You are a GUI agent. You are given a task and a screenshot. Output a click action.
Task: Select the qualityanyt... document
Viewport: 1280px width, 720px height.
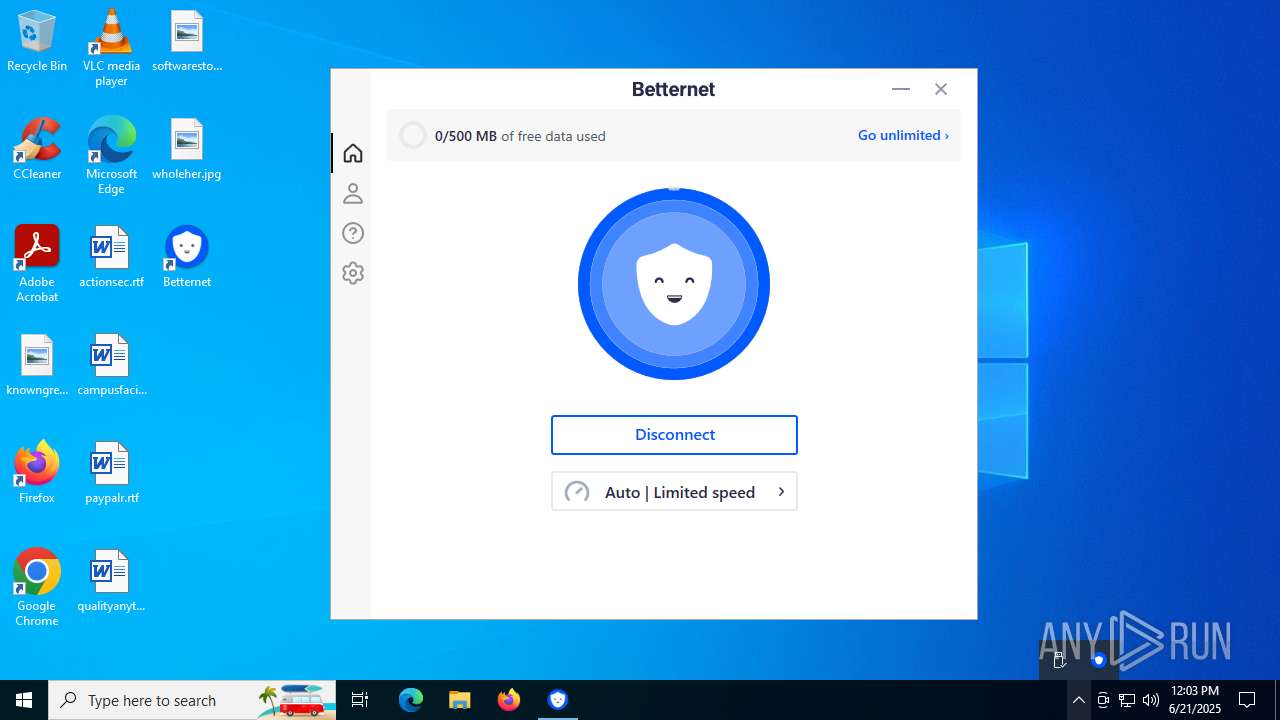(111, 582)
